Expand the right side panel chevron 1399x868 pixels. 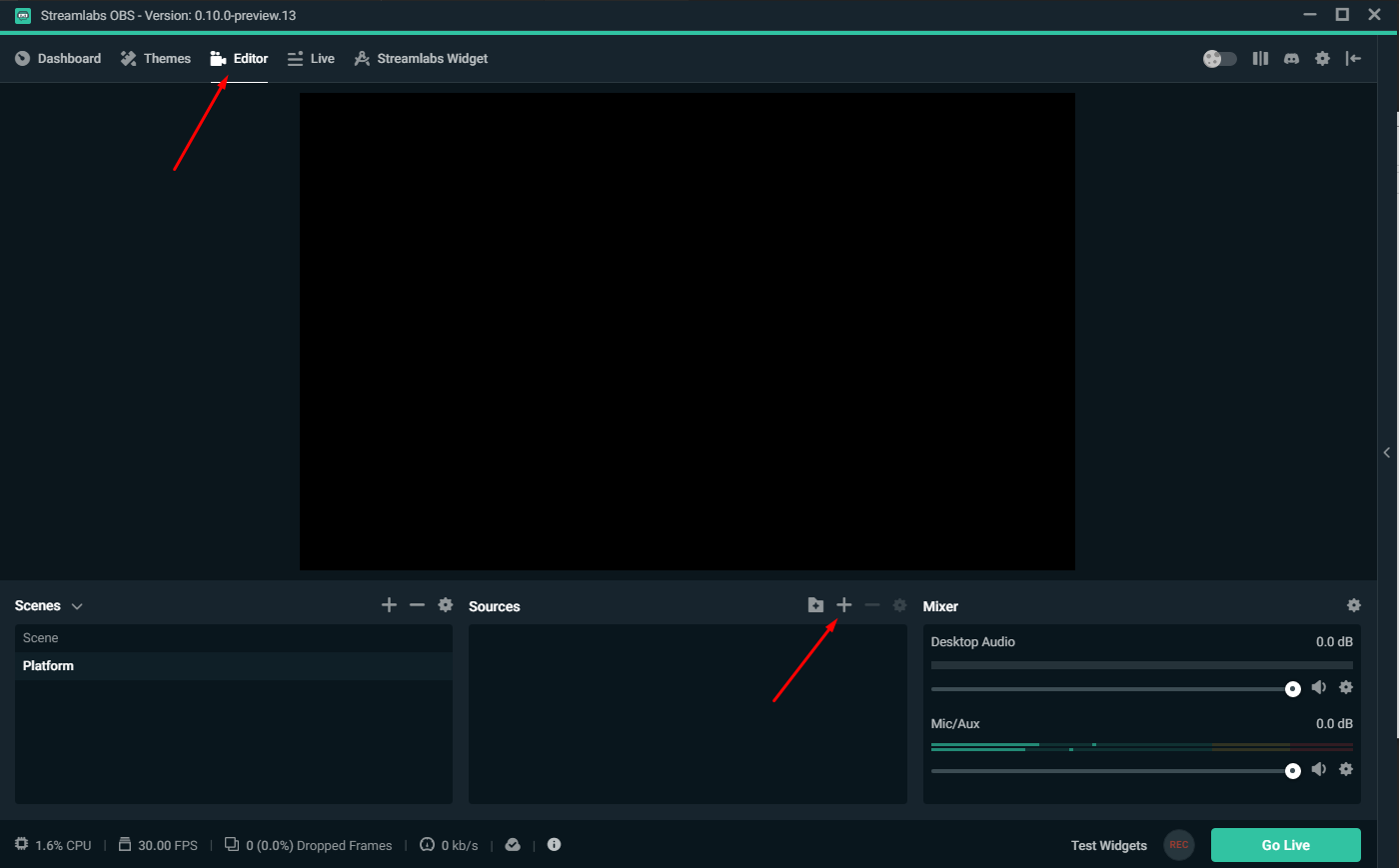tap(1387, 452)
